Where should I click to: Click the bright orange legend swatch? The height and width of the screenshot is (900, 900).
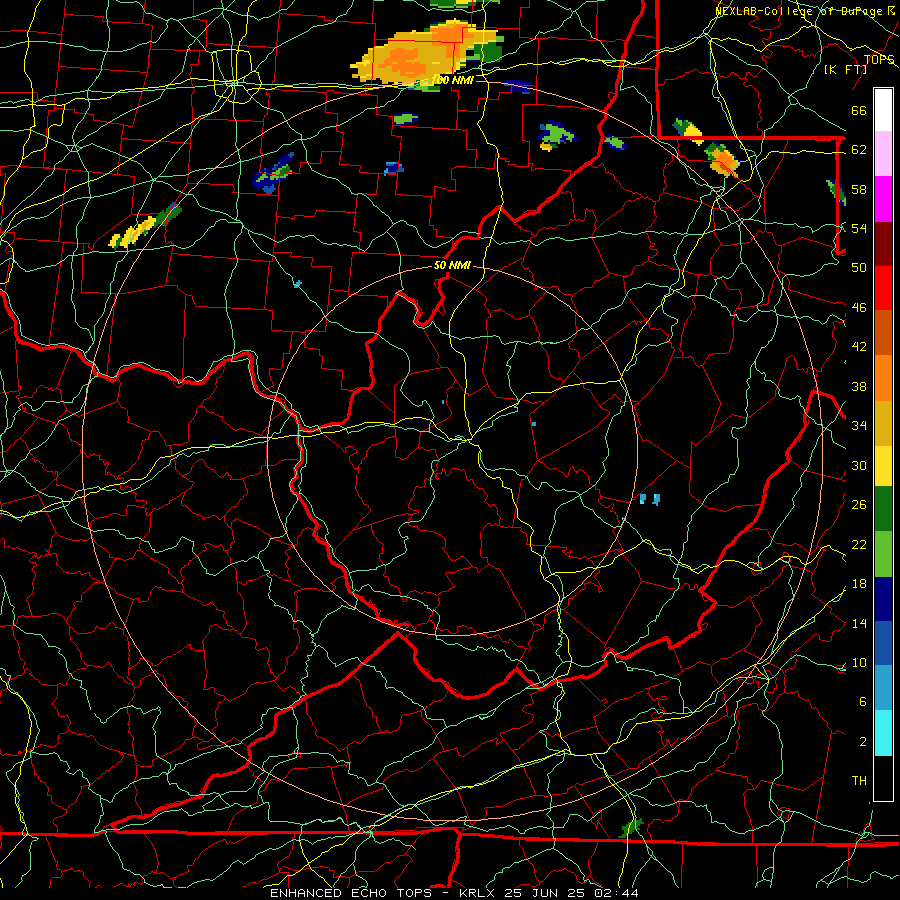(x=883, y=377)
